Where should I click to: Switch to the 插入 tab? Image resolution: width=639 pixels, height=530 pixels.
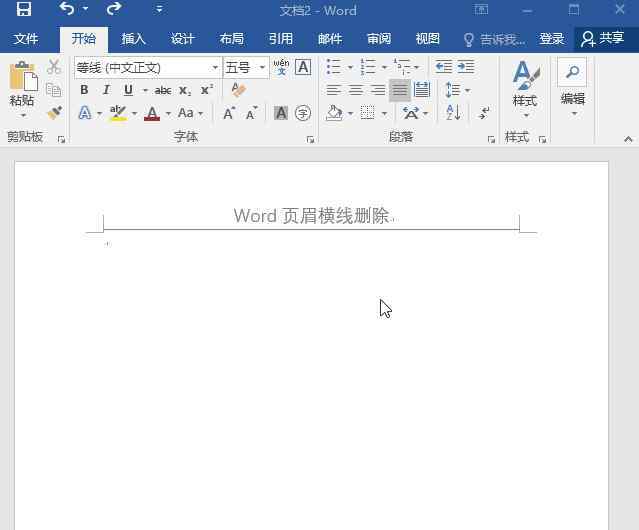(x=133, y=39)
